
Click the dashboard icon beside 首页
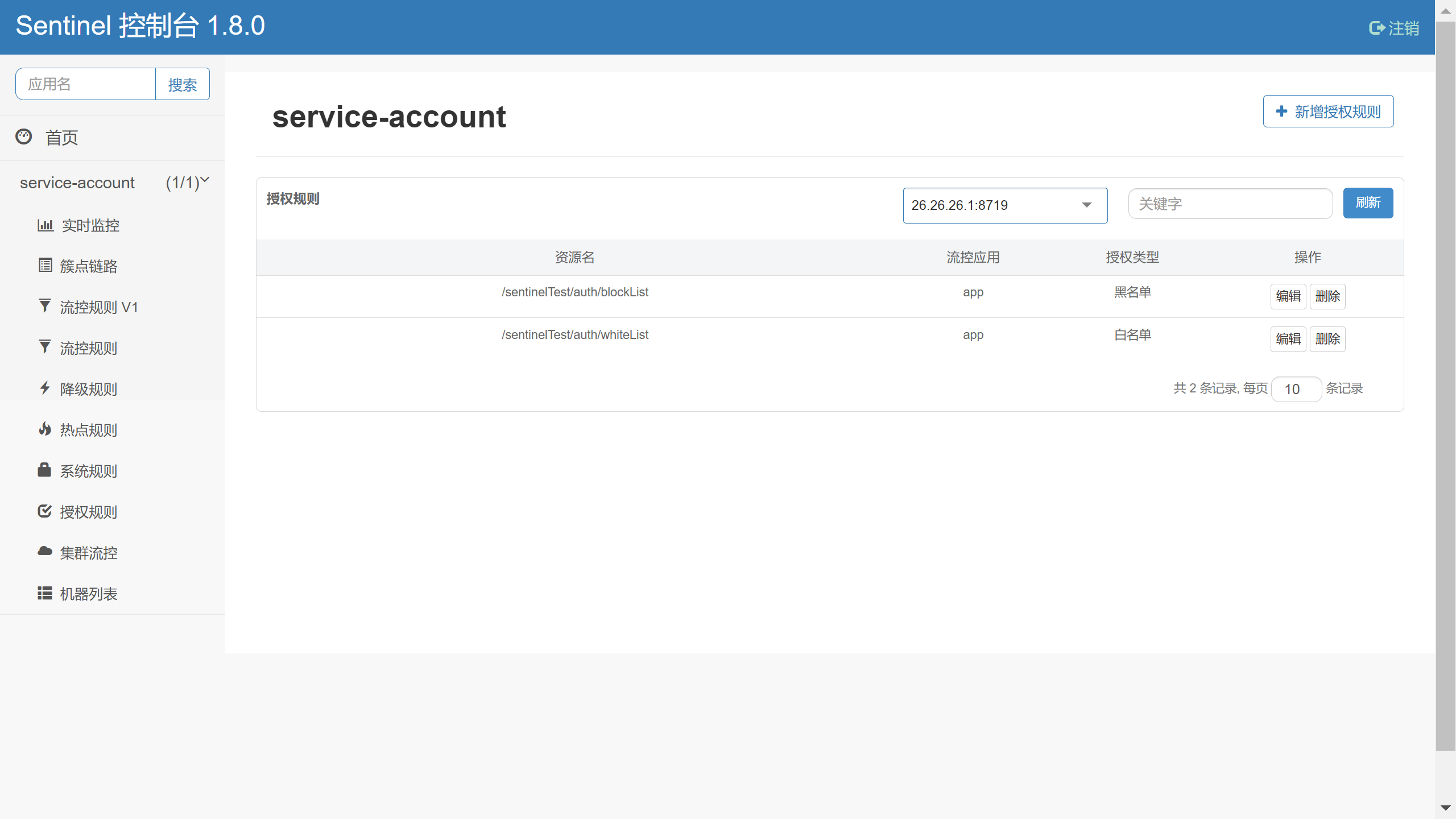coord(24,136)
